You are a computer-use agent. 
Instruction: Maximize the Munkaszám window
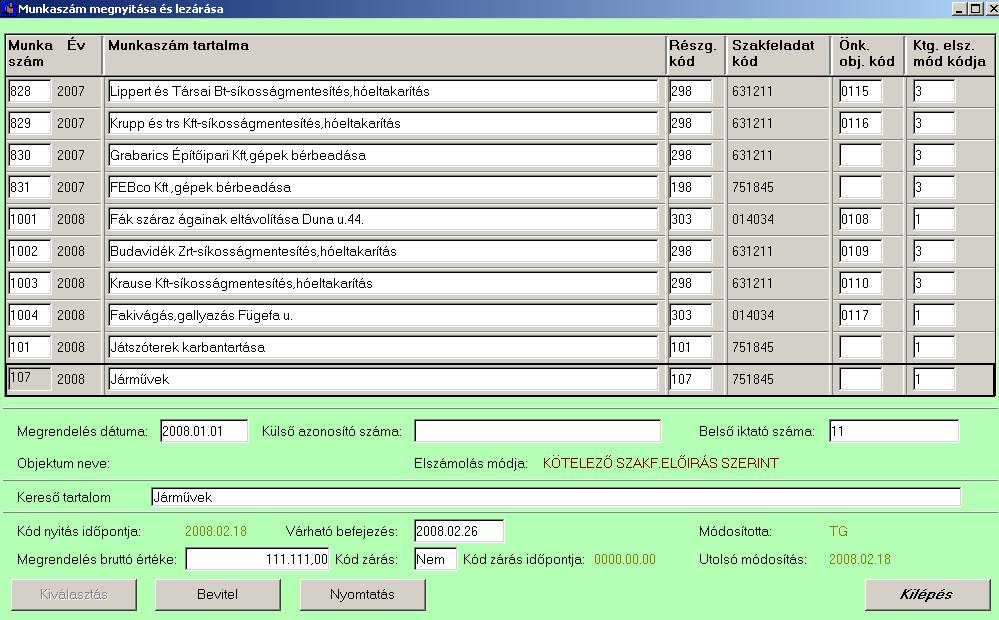(x=975, y=8)
